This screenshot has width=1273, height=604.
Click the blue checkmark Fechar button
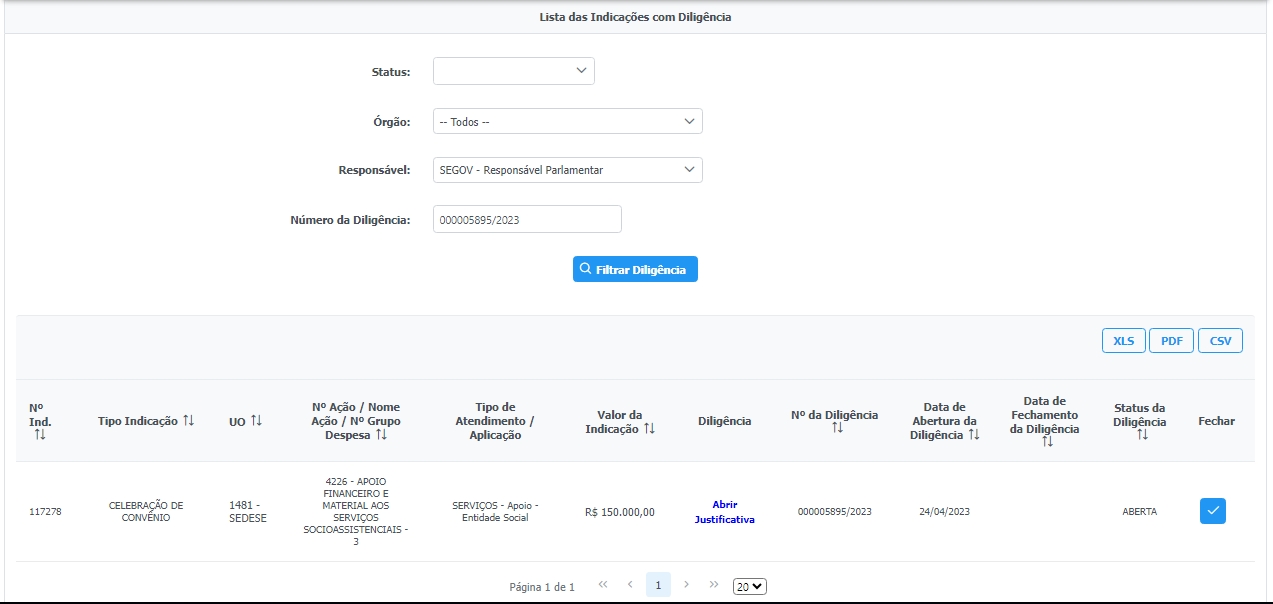click(1212, 511)
